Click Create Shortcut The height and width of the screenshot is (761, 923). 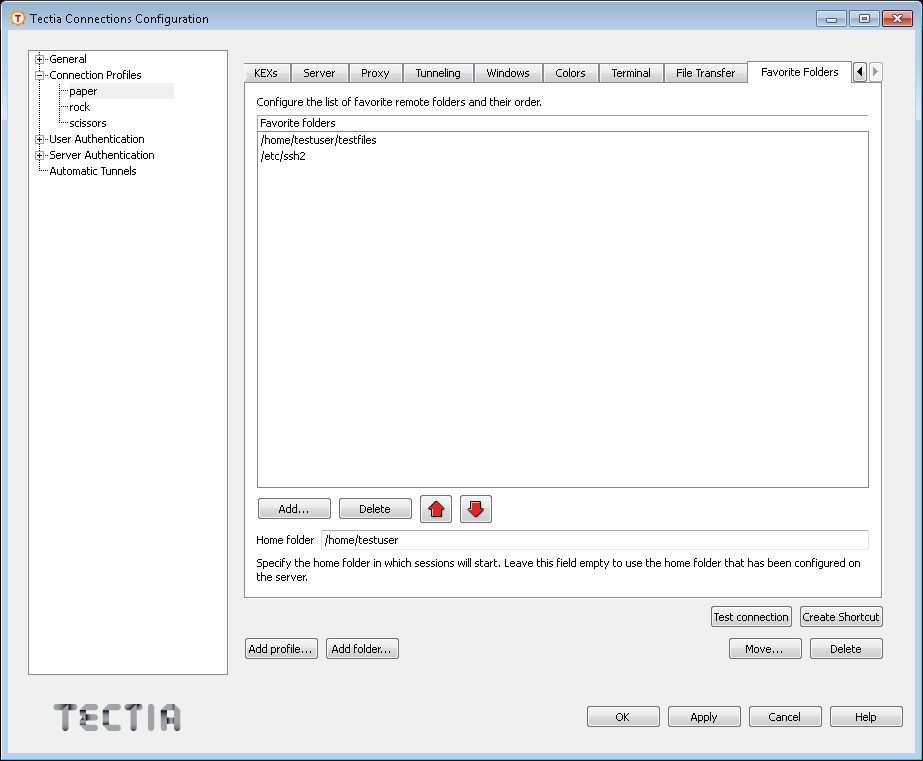click(x=841, y=616)
